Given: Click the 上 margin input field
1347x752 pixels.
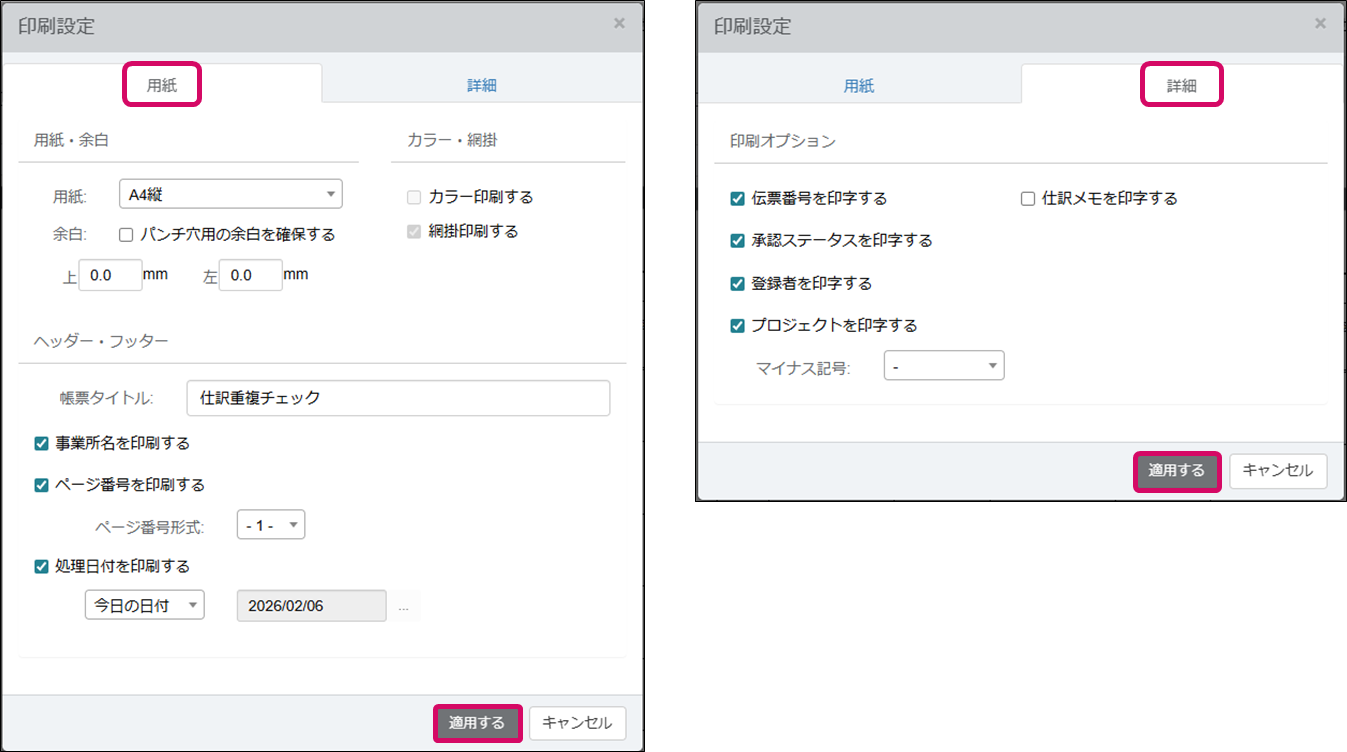Looking at the screenshot, I should click(x=110, y=276).
